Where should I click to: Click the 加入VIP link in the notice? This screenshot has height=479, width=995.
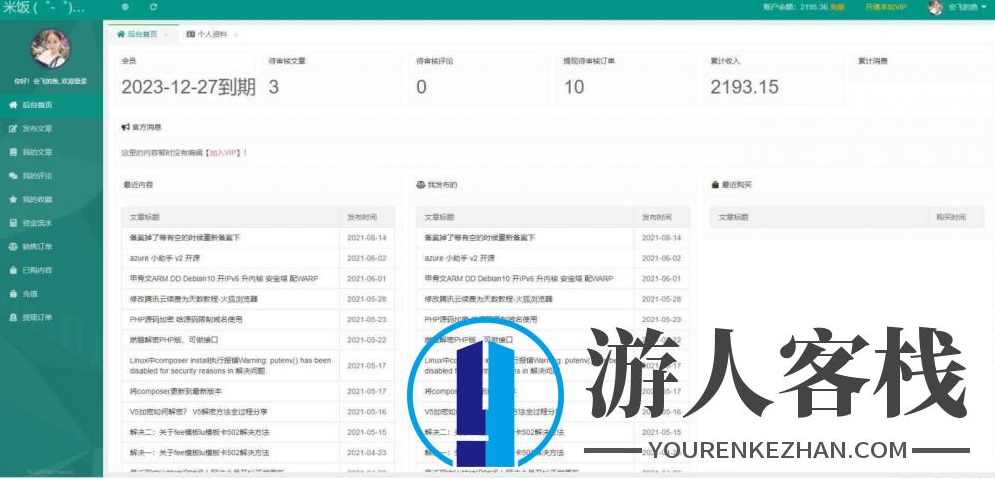[x=222, y=153]
